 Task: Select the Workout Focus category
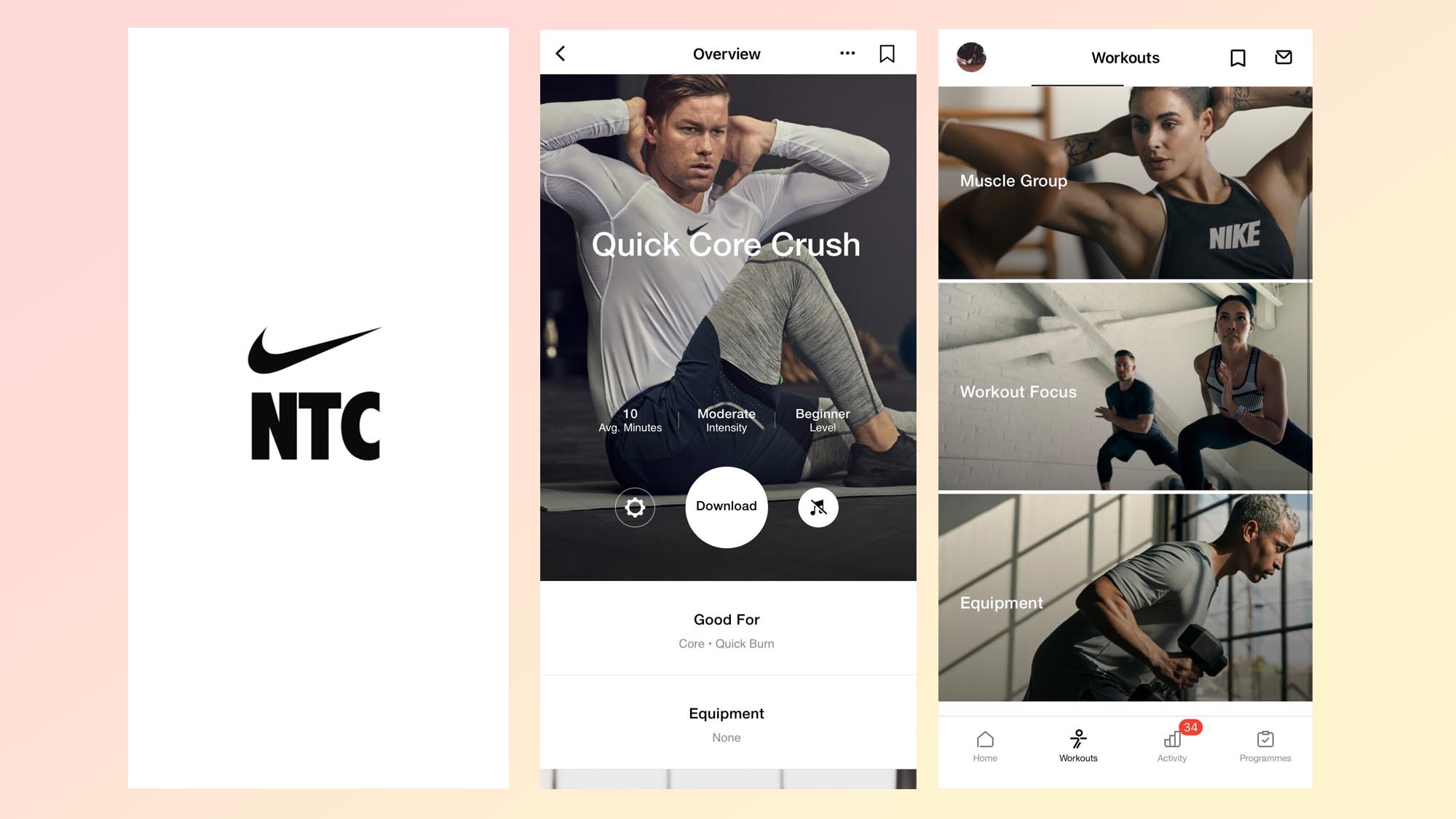(1126, 386)
